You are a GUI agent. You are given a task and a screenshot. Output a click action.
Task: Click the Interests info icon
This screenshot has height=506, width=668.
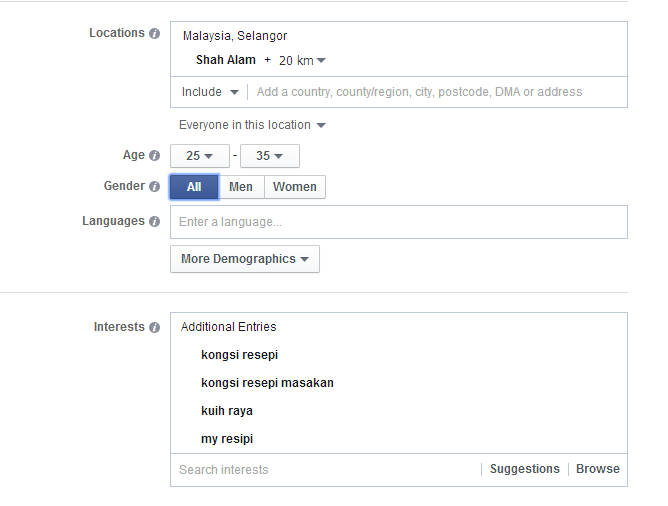155,327
